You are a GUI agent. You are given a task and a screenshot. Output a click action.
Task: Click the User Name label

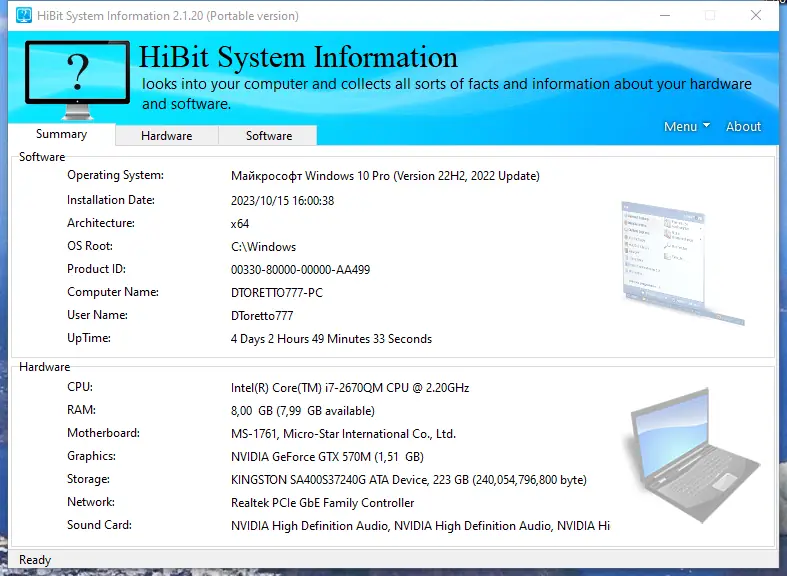[x=97, y=315]
